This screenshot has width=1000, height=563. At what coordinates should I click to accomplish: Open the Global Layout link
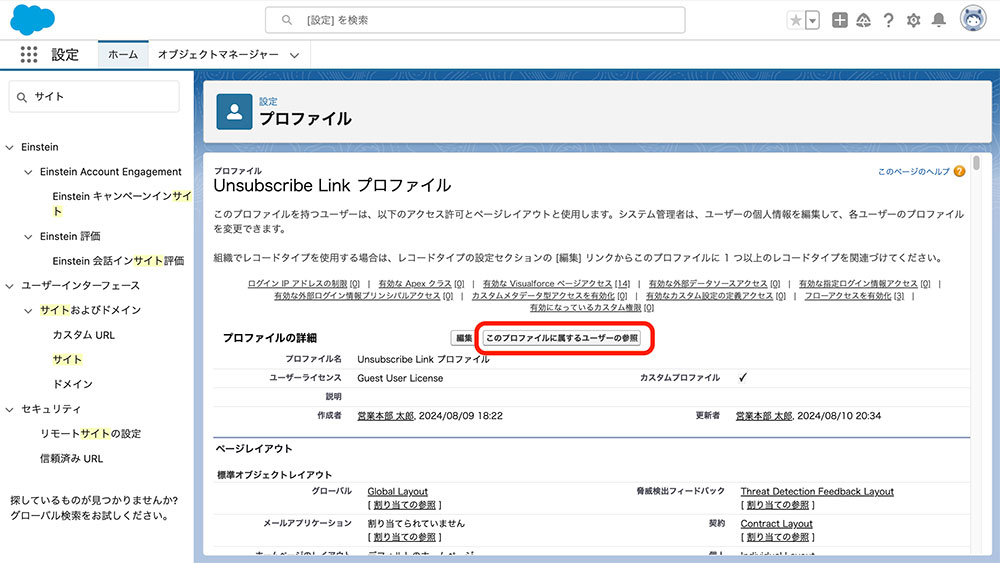coord(397,492)
